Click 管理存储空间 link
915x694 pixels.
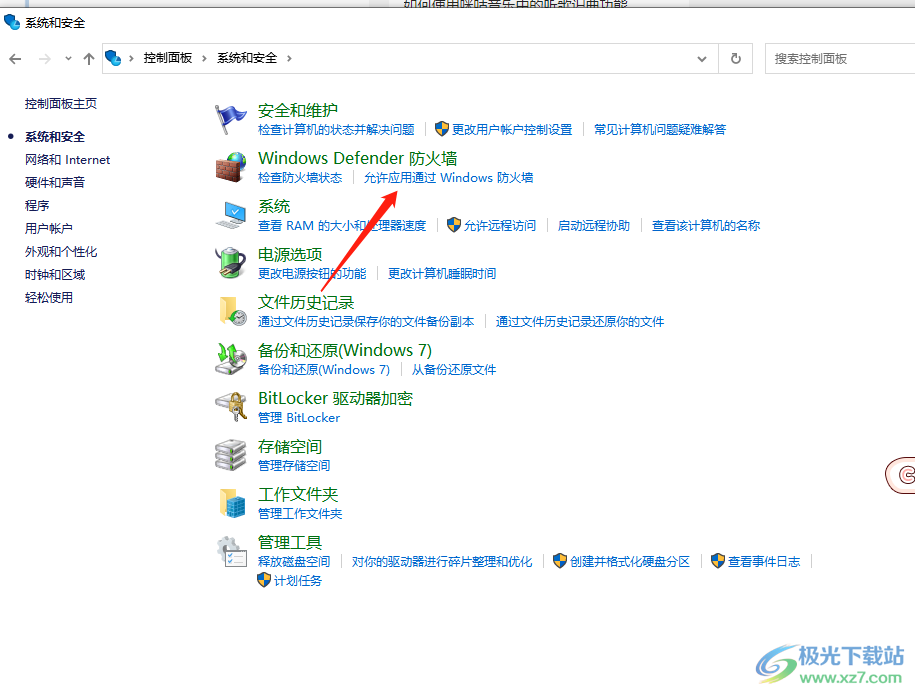(294, 465)
